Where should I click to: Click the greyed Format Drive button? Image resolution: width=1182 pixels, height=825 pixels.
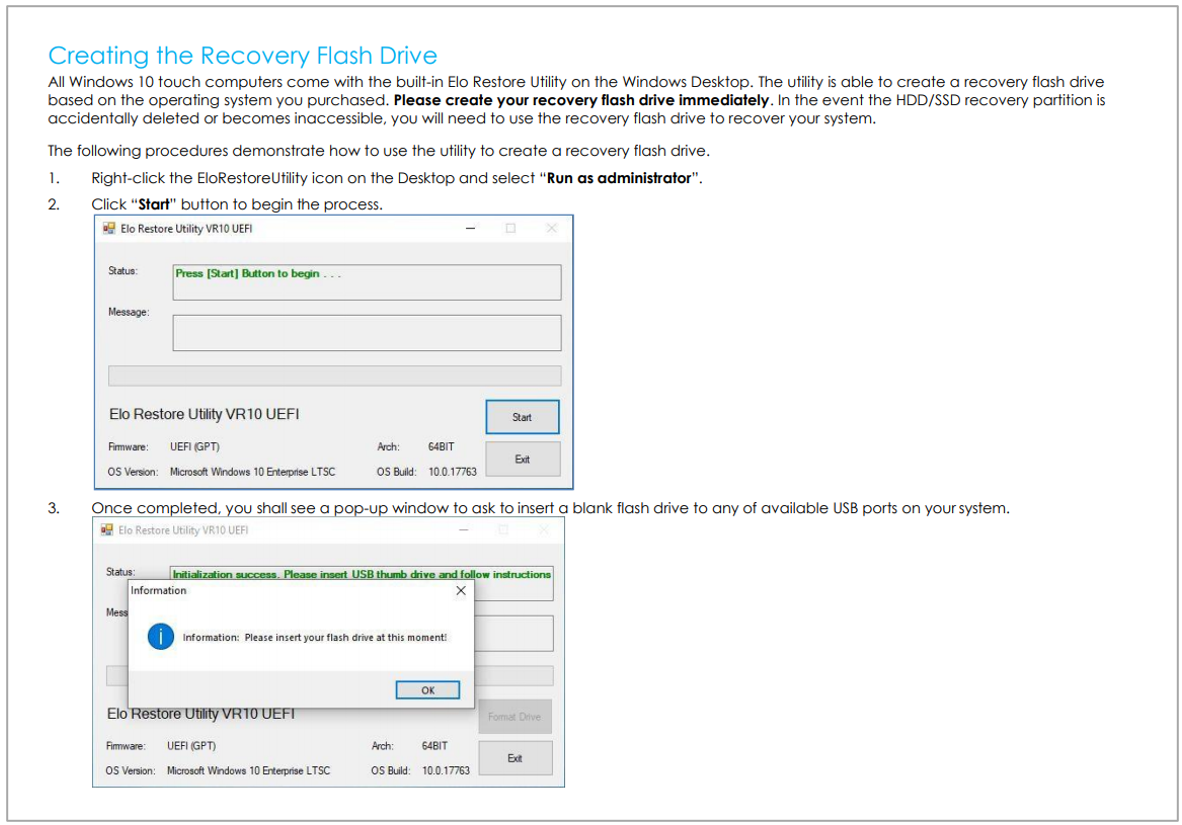point(515,716)
